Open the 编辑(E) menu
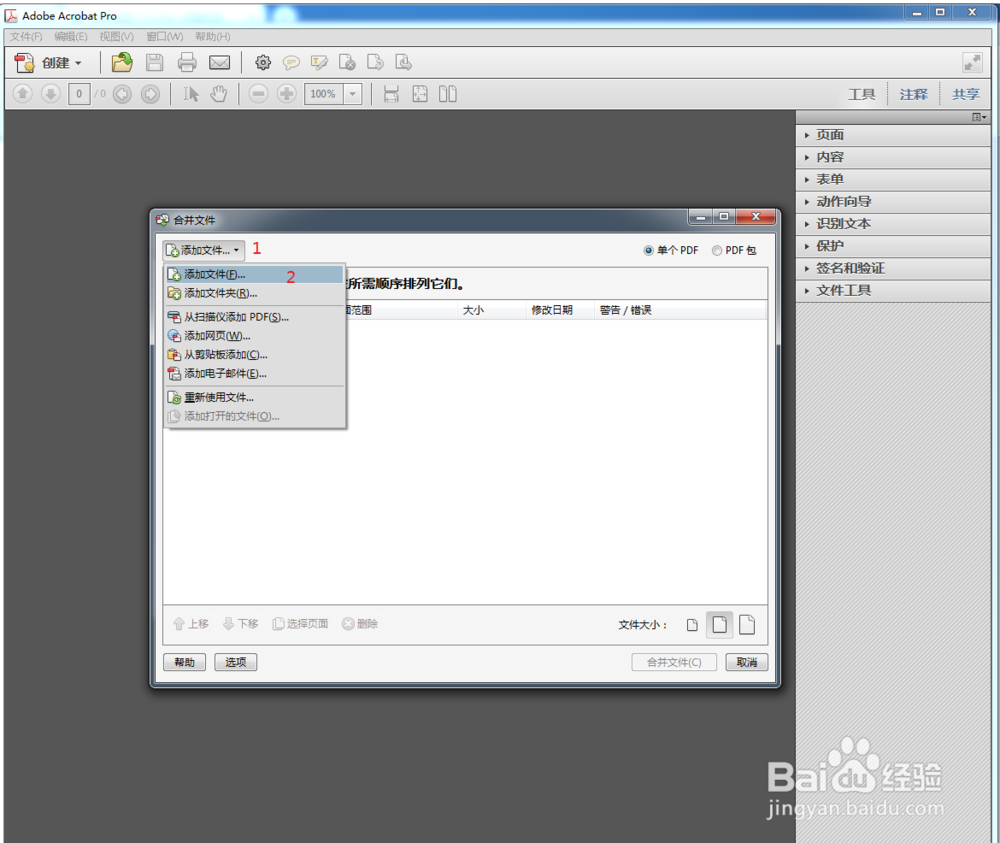This screenshot has height=843, width=1000. [x=71, y=36]
